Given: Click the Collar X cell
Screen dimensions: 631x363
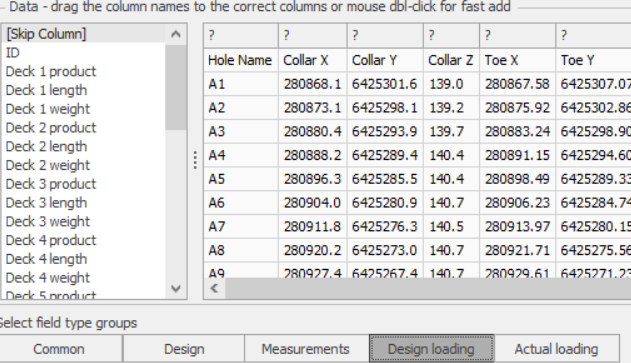Looking at the screenshot, I should click(313, 60).
